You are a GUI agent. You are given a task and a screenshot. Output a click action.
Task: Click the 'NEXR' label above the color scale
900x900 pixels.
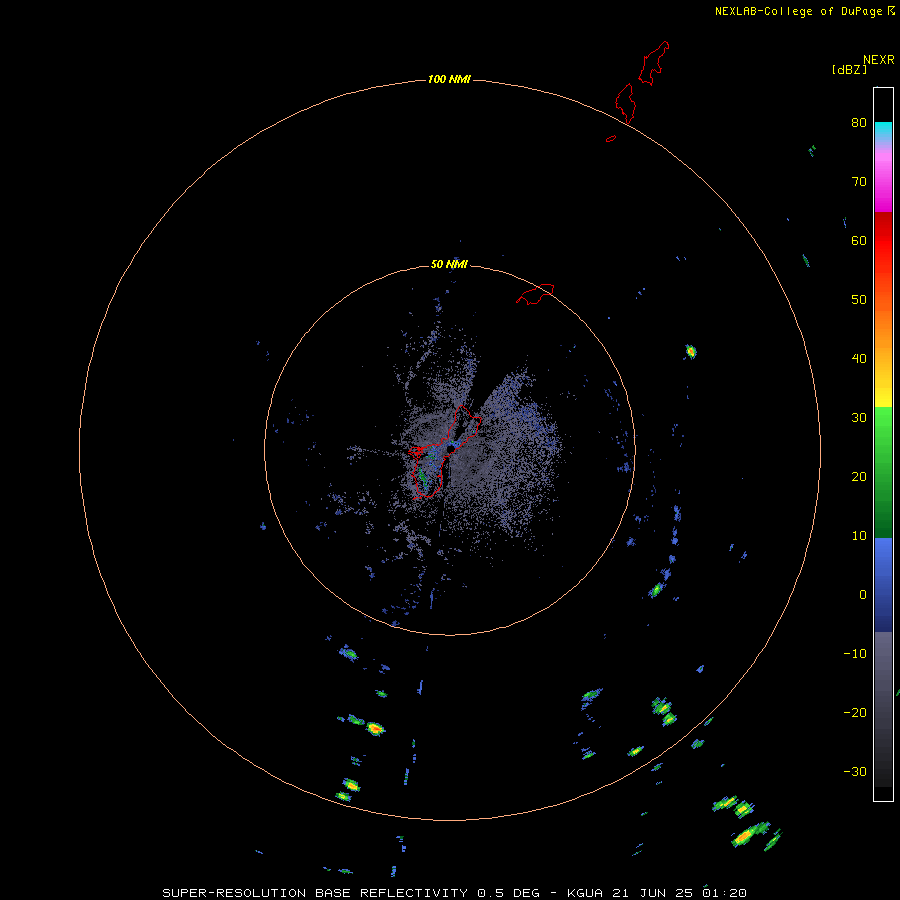click(878, 60)
